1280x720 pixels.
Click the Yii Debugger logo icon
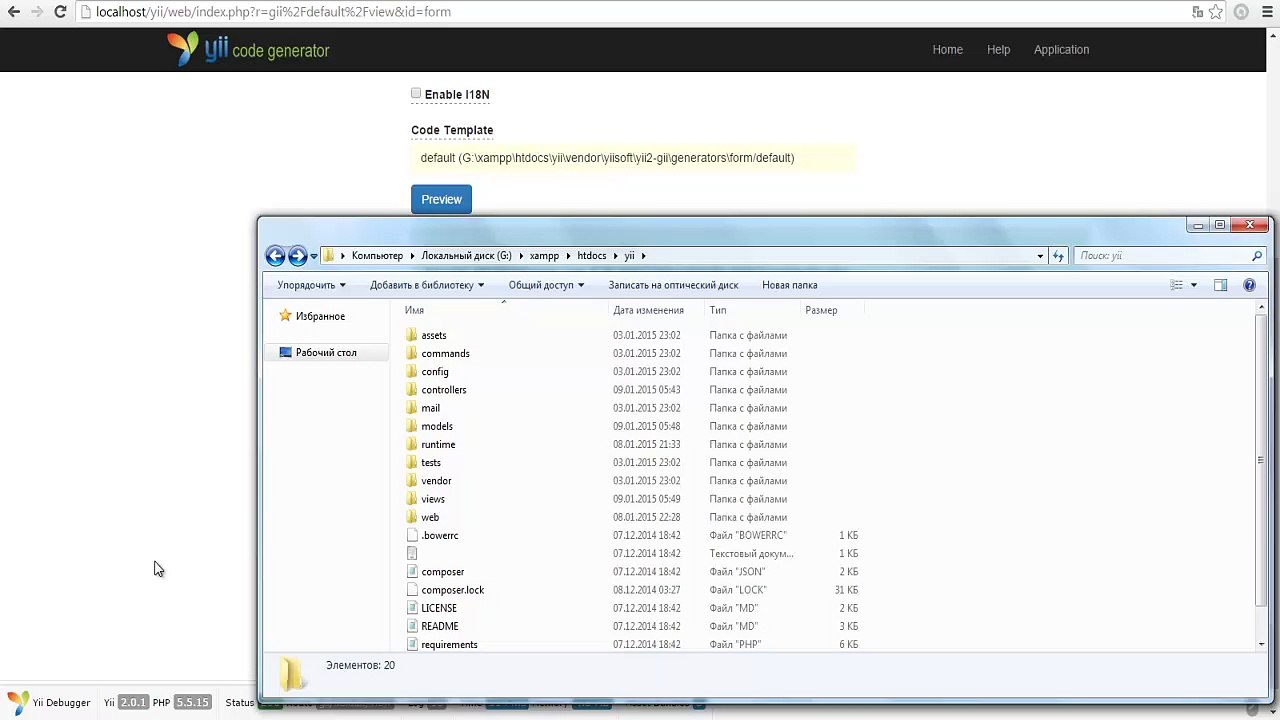tap(18, 702)
